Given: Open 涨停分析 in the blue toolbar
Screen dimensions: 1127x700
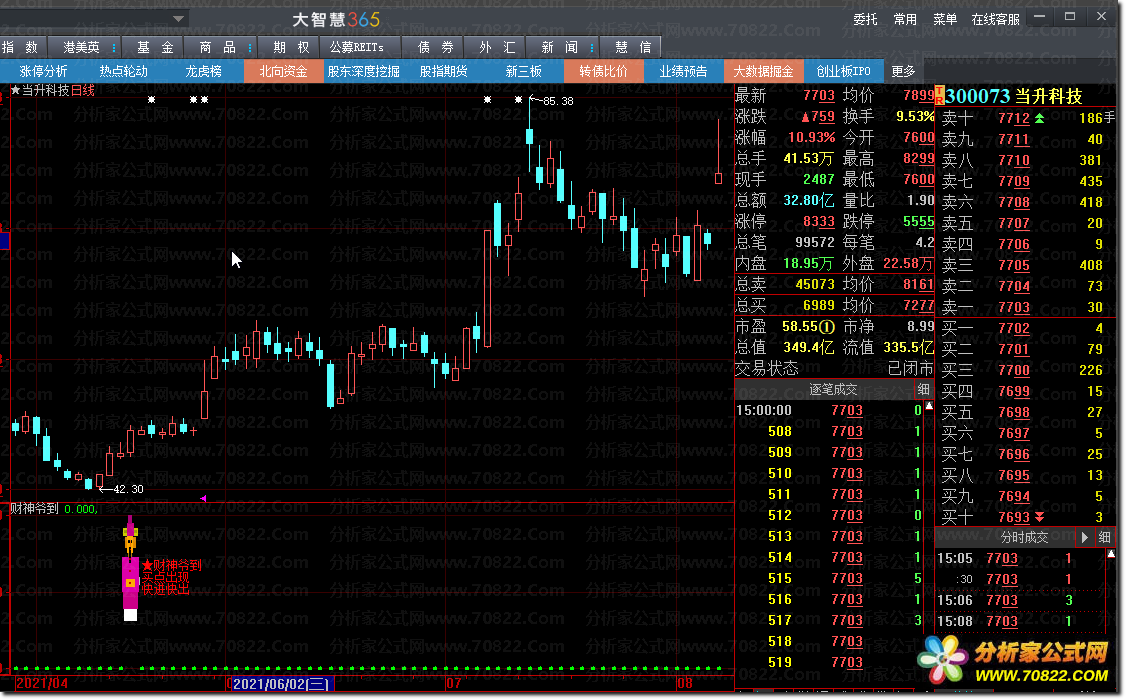Looking at the screenshot, I should (x=43, y=71).
